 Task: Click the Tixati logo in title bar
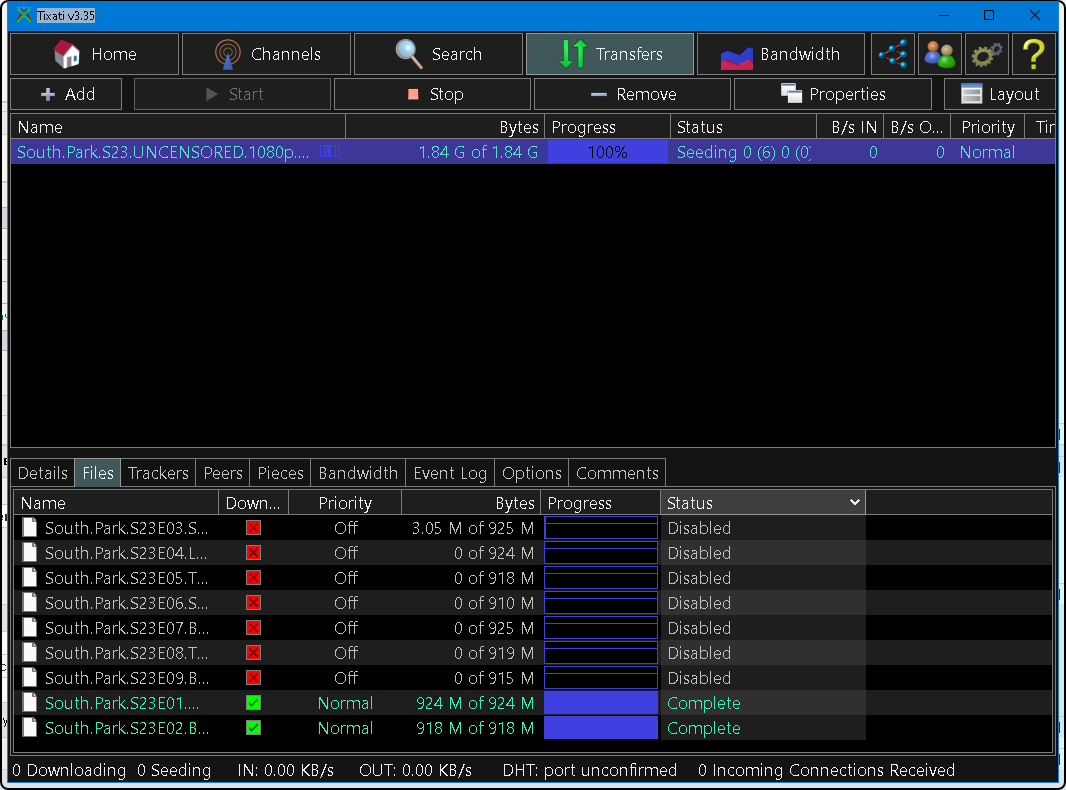pyautogui.click(x=24, y=15)
